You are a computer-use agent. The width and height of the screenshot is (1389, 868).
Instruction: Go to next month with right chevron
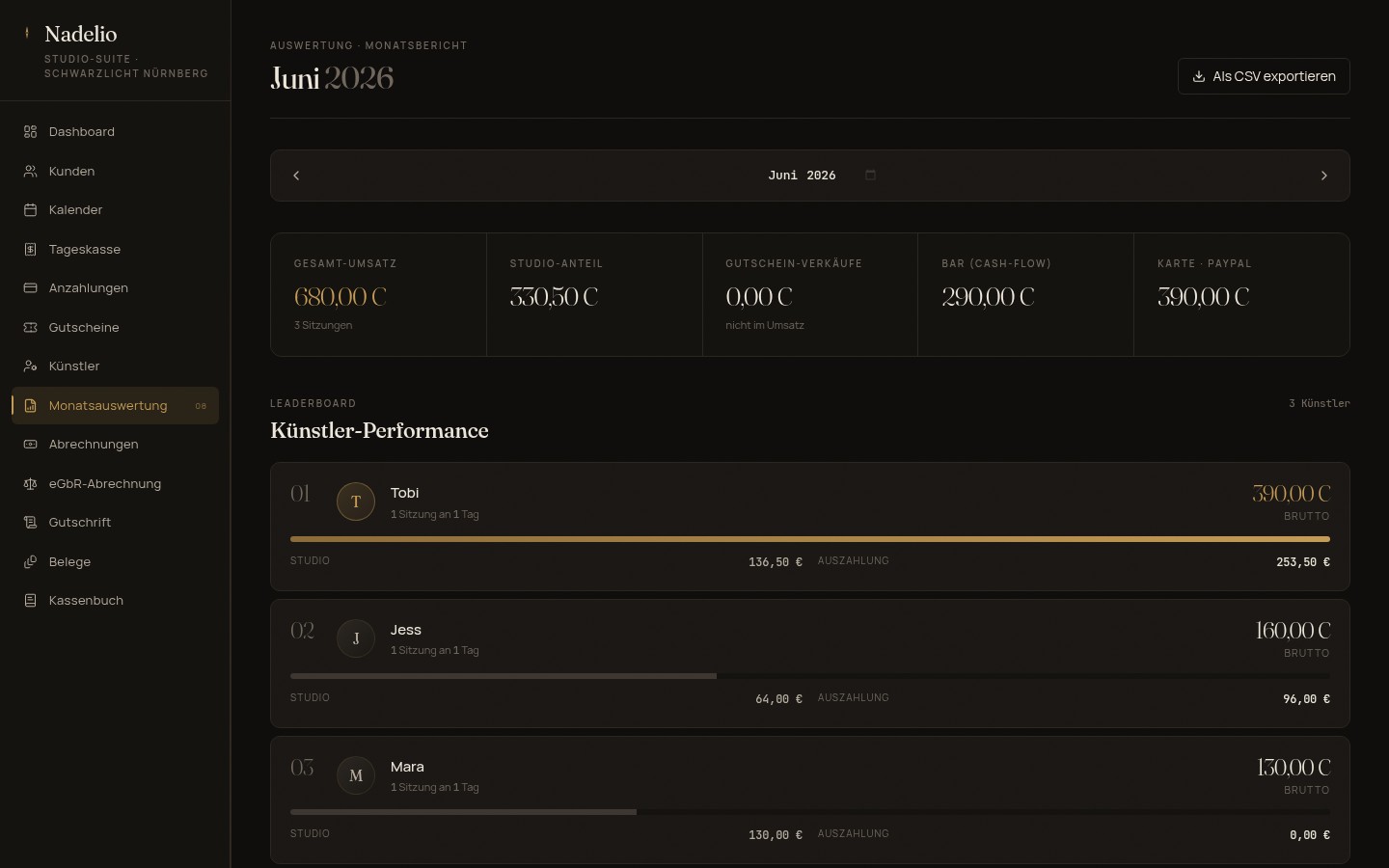pyautogui.click(x=1323, y=176)
